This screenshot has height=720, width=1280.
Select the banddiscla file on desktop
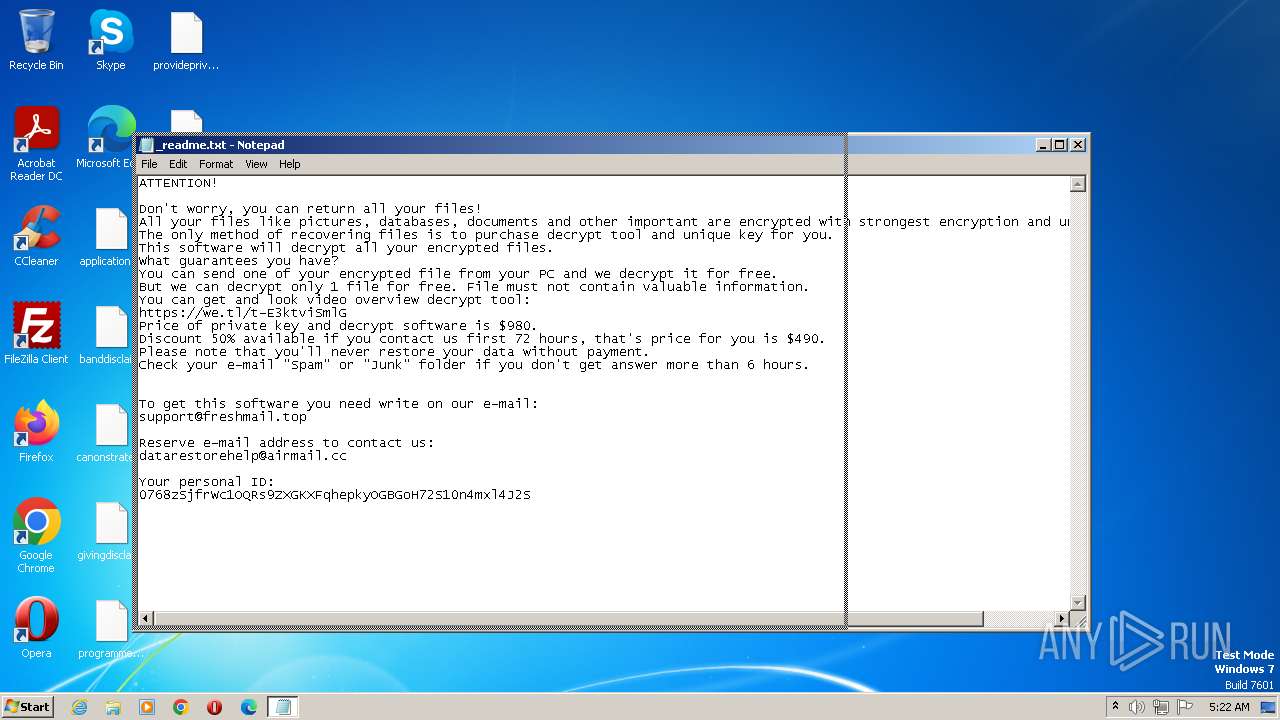pyautogui.click(x=106, y=334)
